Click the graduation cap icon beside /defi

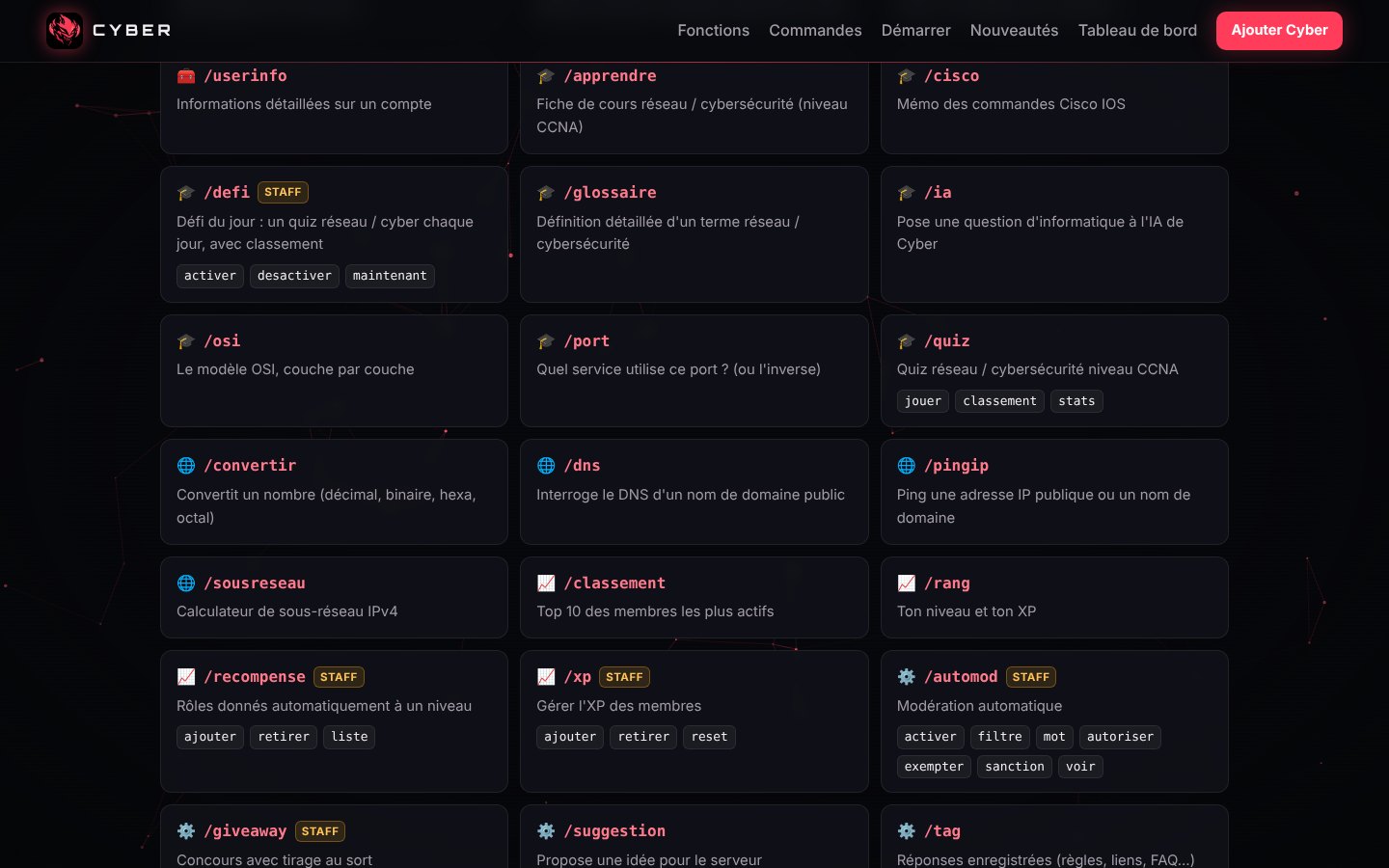pyautogui.click(x=186, y=193)
